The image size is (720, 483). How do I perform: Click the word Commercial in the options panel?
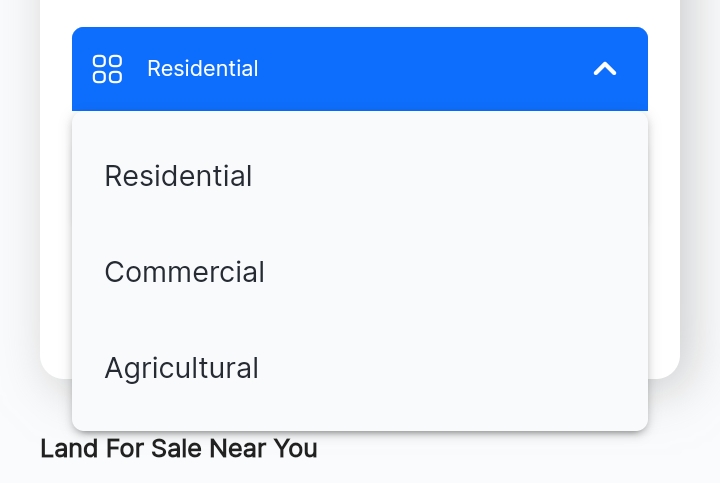tap(184, 271)
